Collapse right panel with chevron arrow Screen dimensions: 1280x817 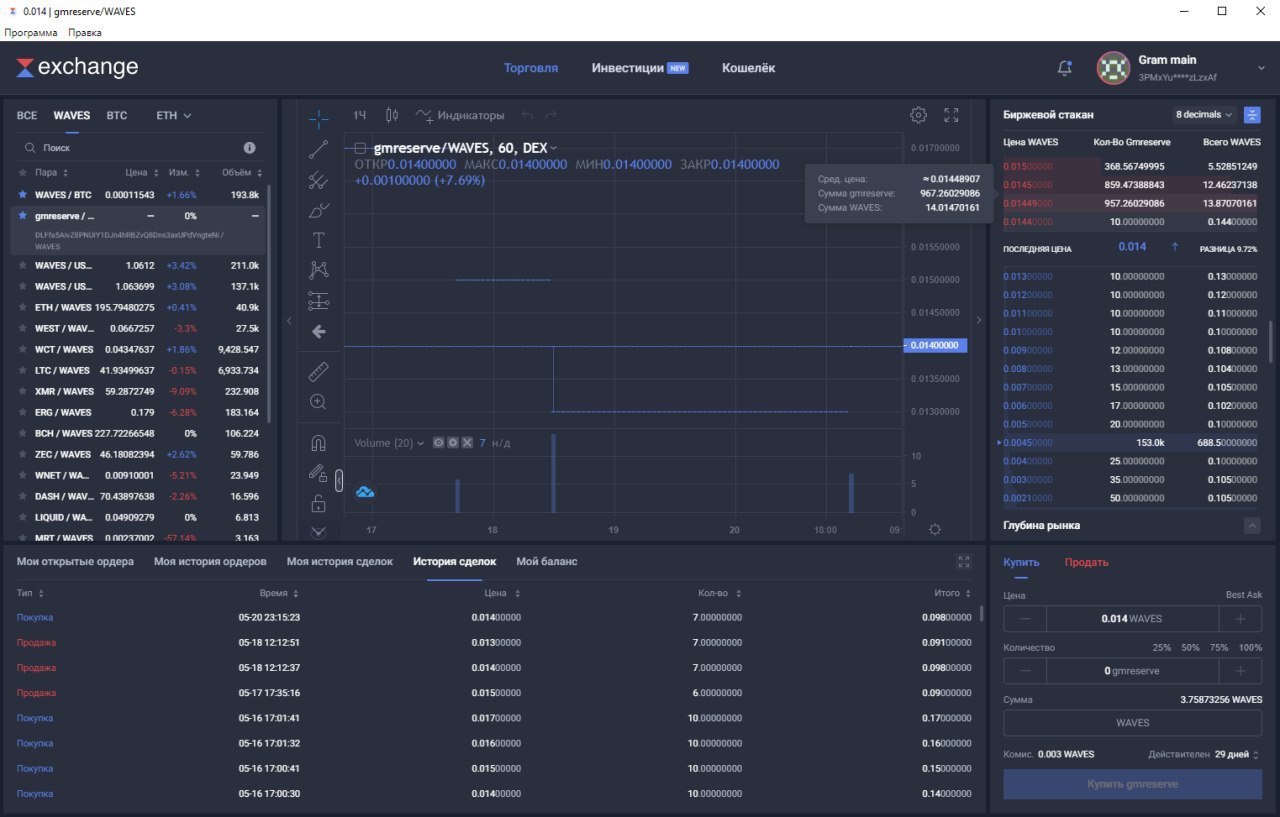(x=979, y=320)
